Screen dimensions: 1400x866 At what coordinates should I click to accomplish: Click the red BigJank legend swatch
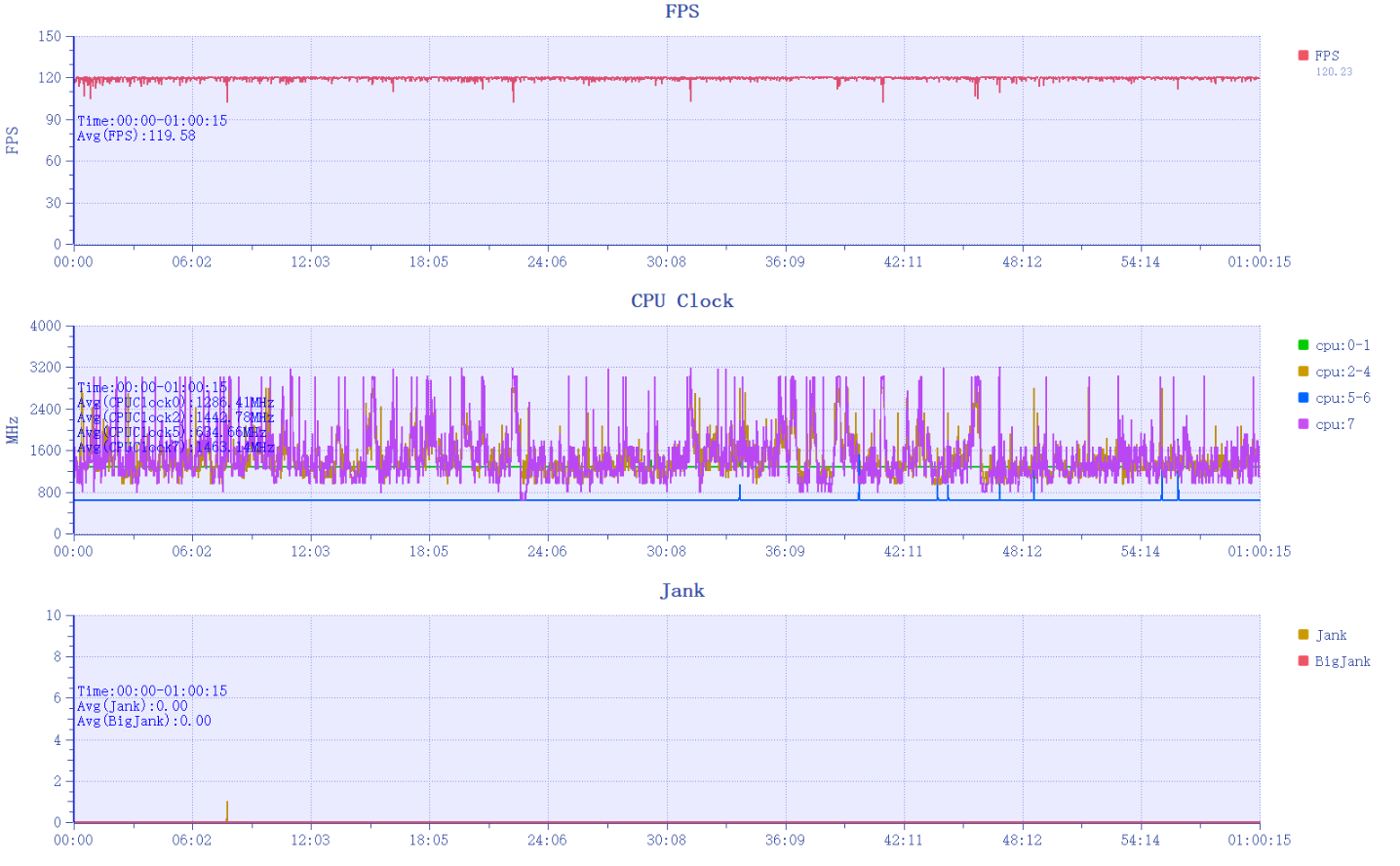(1303, 661)
